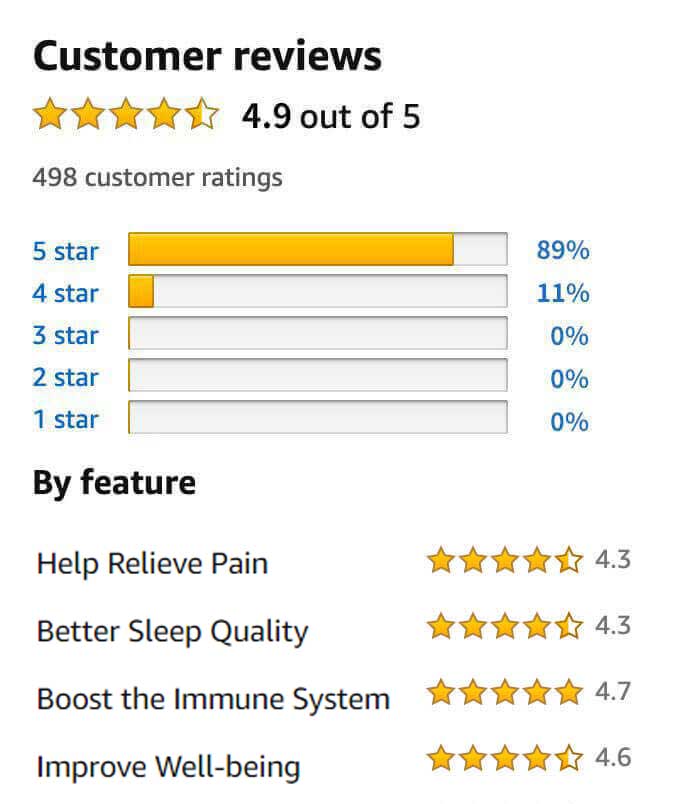Select the Boost the Immune System label
This screenshot has width=680, height=804.
(213, 698)
